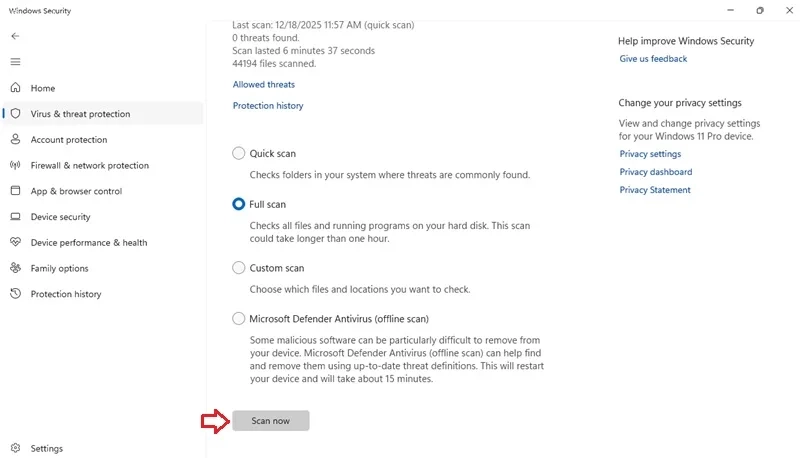Image resolution: width=800 pixels, height=458 pixels.
Task: Select the Full scan option
Action: [x=238, y=204]
